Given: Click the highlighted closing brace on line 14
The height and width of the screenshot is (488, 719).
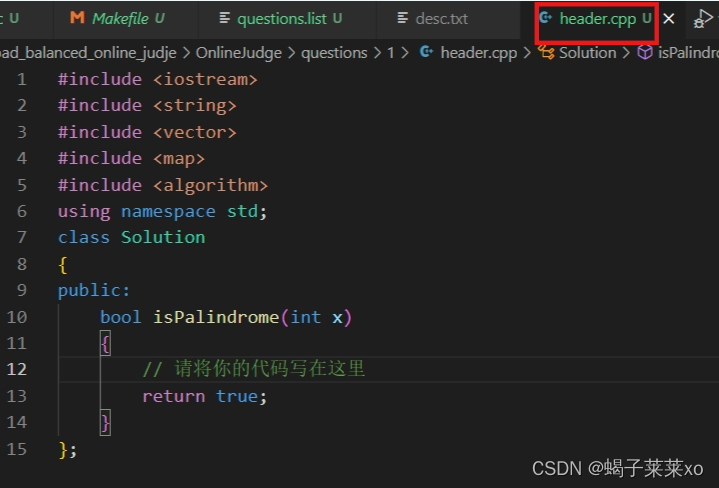Looking at the screenshot, I should tap(105, 422).
